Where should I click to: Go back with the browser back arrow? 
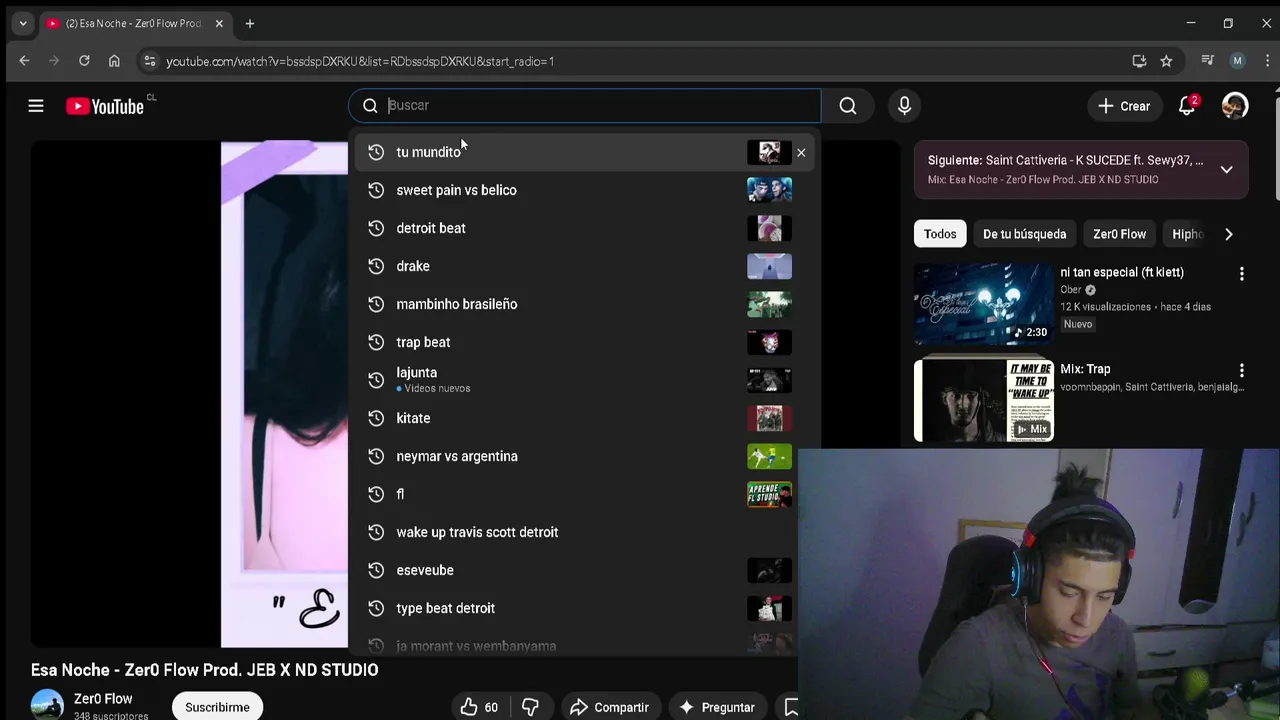[24, 61]
